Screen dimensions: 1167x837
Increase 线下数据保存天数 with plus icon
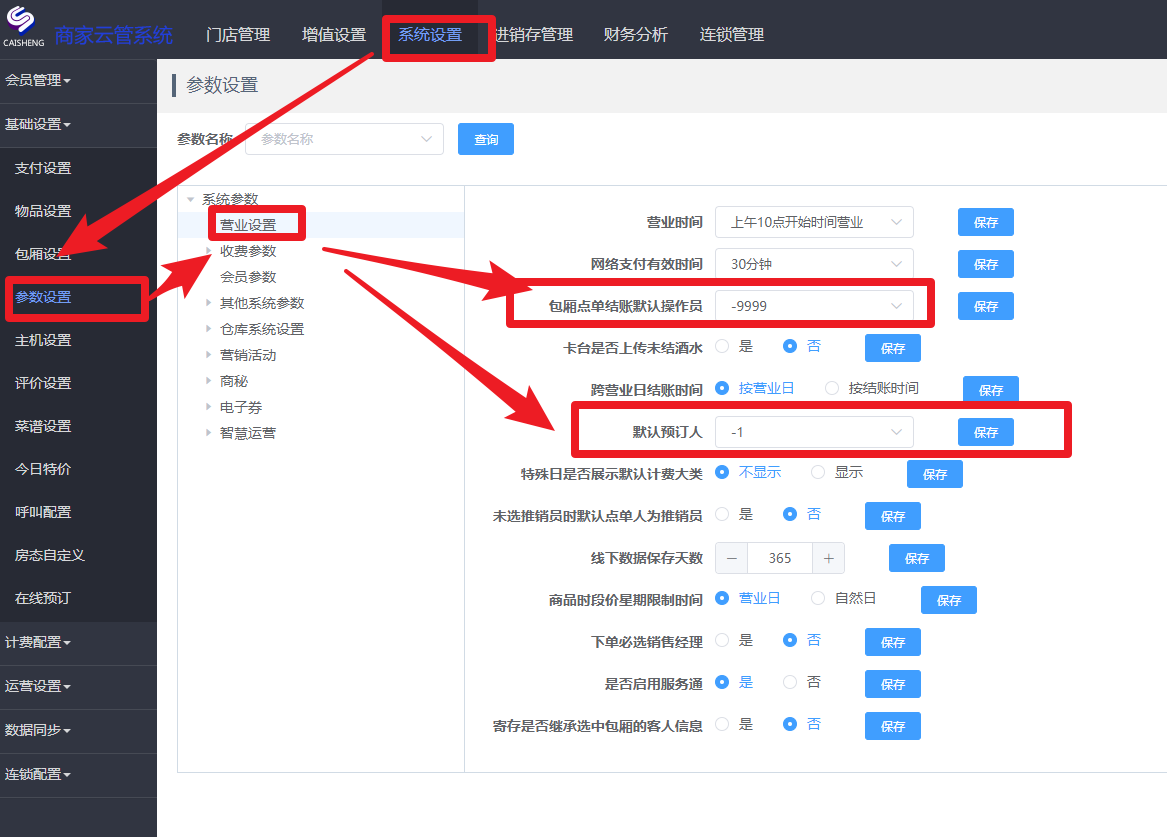828,558
